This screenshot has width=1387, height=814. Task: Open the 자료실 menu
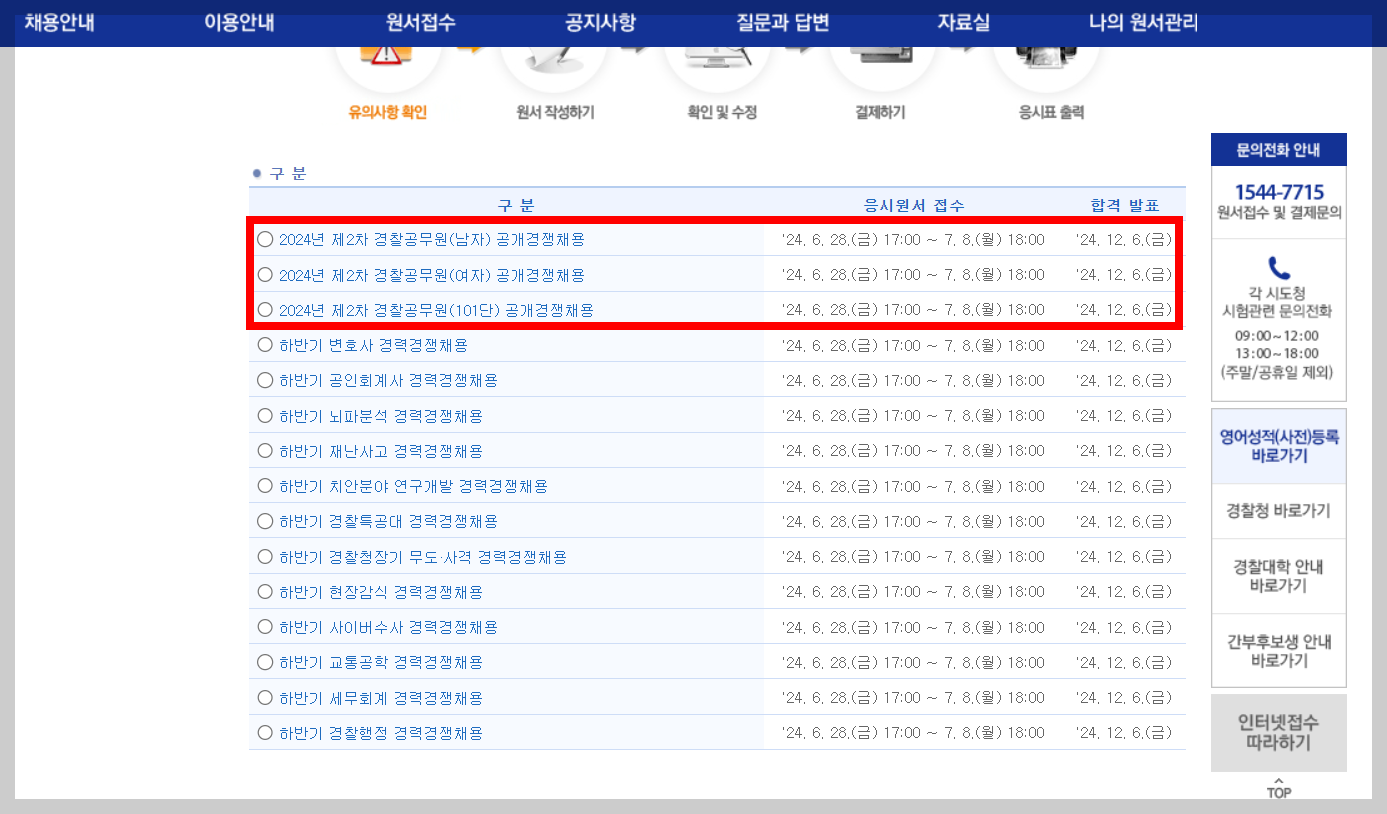click(965, 21)
